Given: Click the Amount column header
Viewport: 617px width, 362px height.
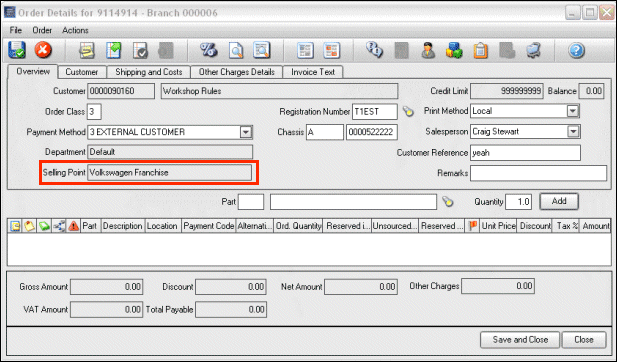Looking at the screenshot, I should [595, 226].
